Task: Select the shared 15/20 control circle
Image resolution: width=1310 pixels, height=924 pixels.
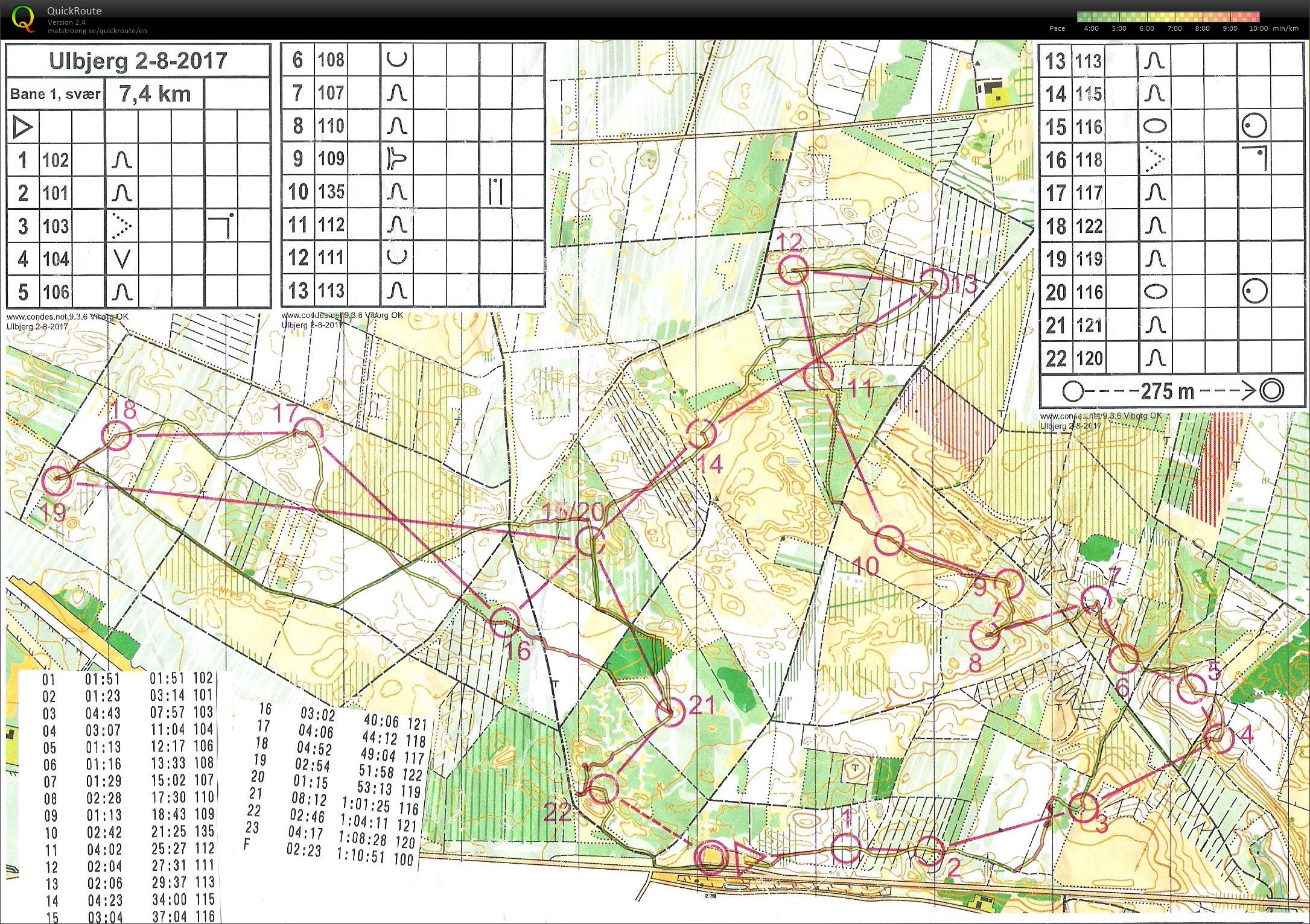Action: tap(590, 540)
